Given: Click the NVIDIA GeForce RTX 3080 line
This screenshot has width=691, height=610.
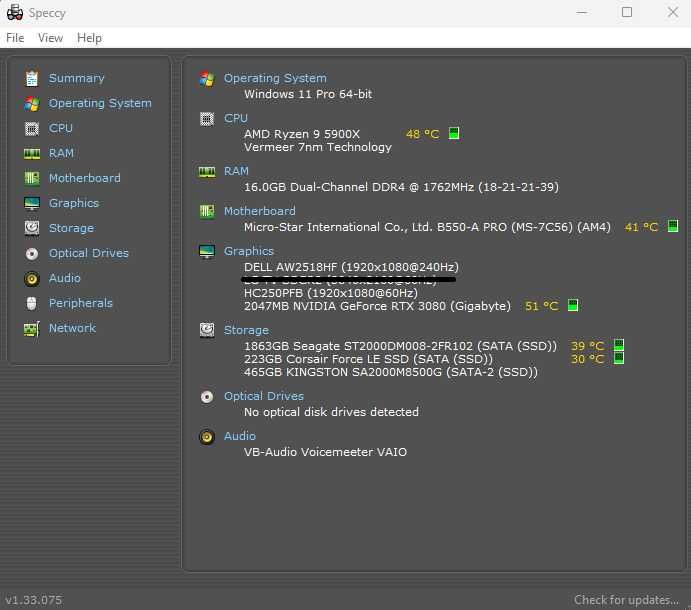Looking at the screenshot, I should (377, 306).
